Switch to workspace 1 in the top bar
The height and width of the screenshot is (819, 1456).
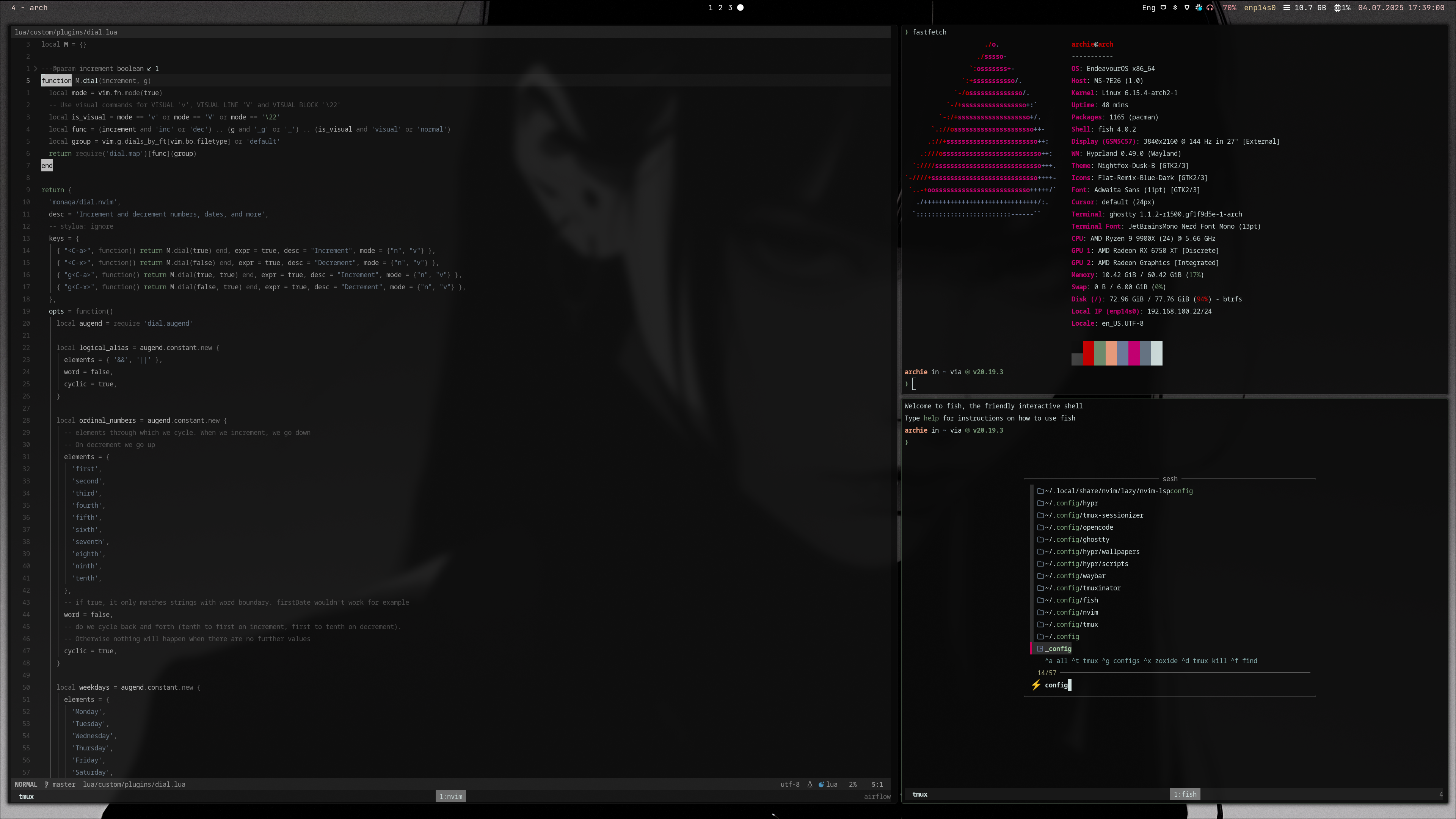click(711, 7)
